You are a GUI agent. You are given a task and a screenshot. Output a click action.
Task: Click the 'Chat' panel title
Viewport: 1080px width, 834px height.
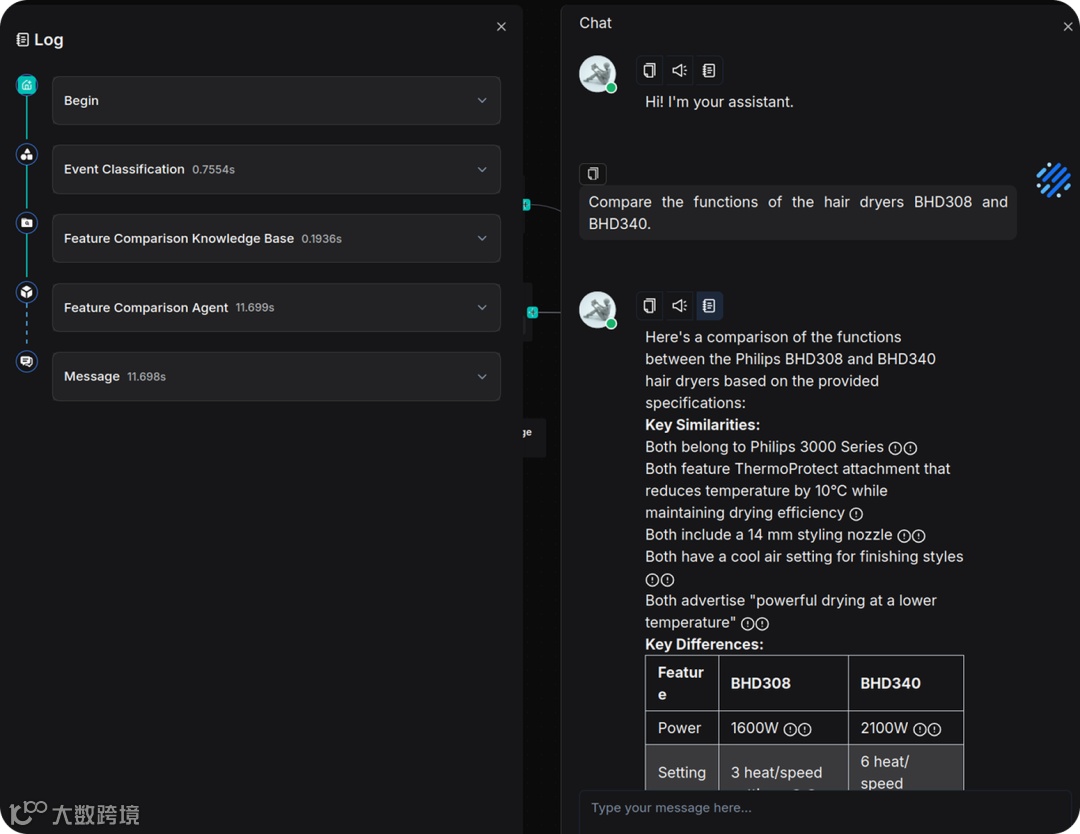595,23
